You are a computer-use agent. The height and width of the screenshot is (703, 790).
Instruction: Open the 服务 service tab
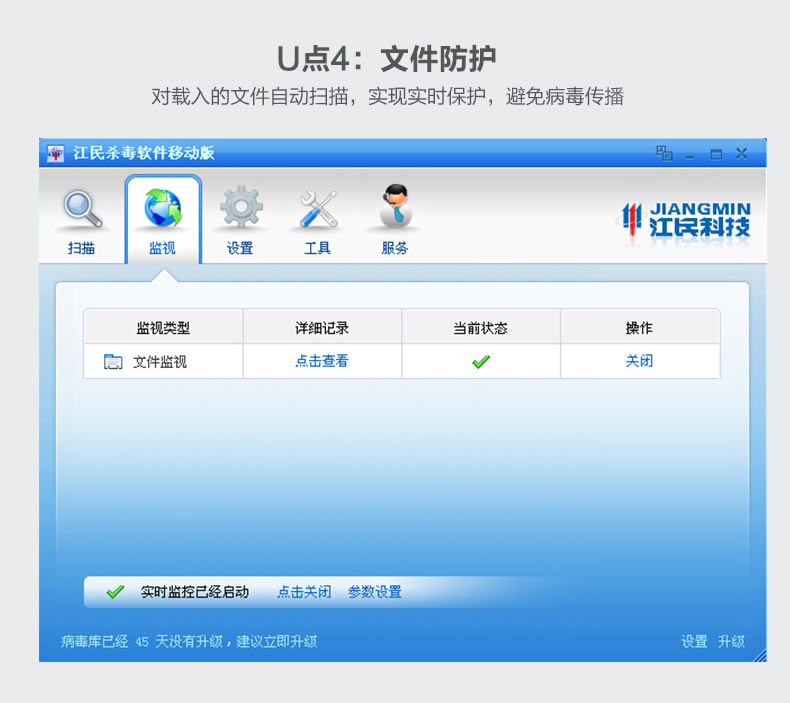click(395, 221)
